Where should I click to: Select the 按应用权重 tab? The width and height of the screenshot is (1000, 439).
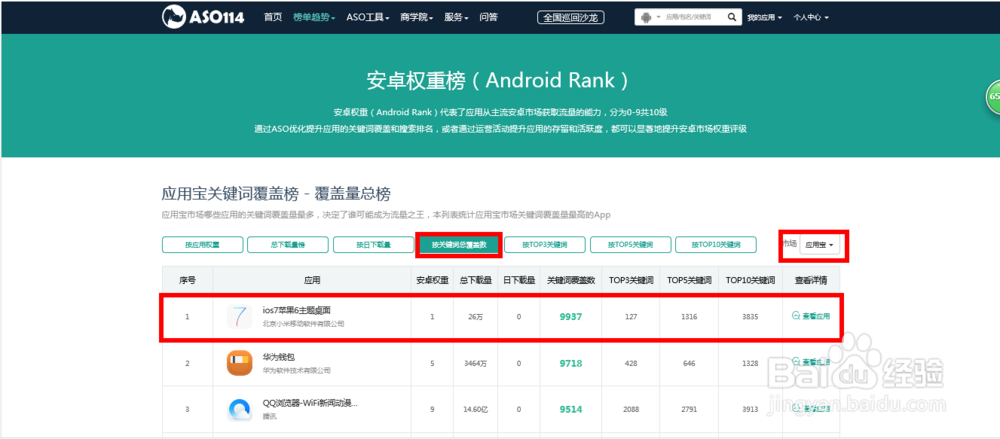click(202, 244)
